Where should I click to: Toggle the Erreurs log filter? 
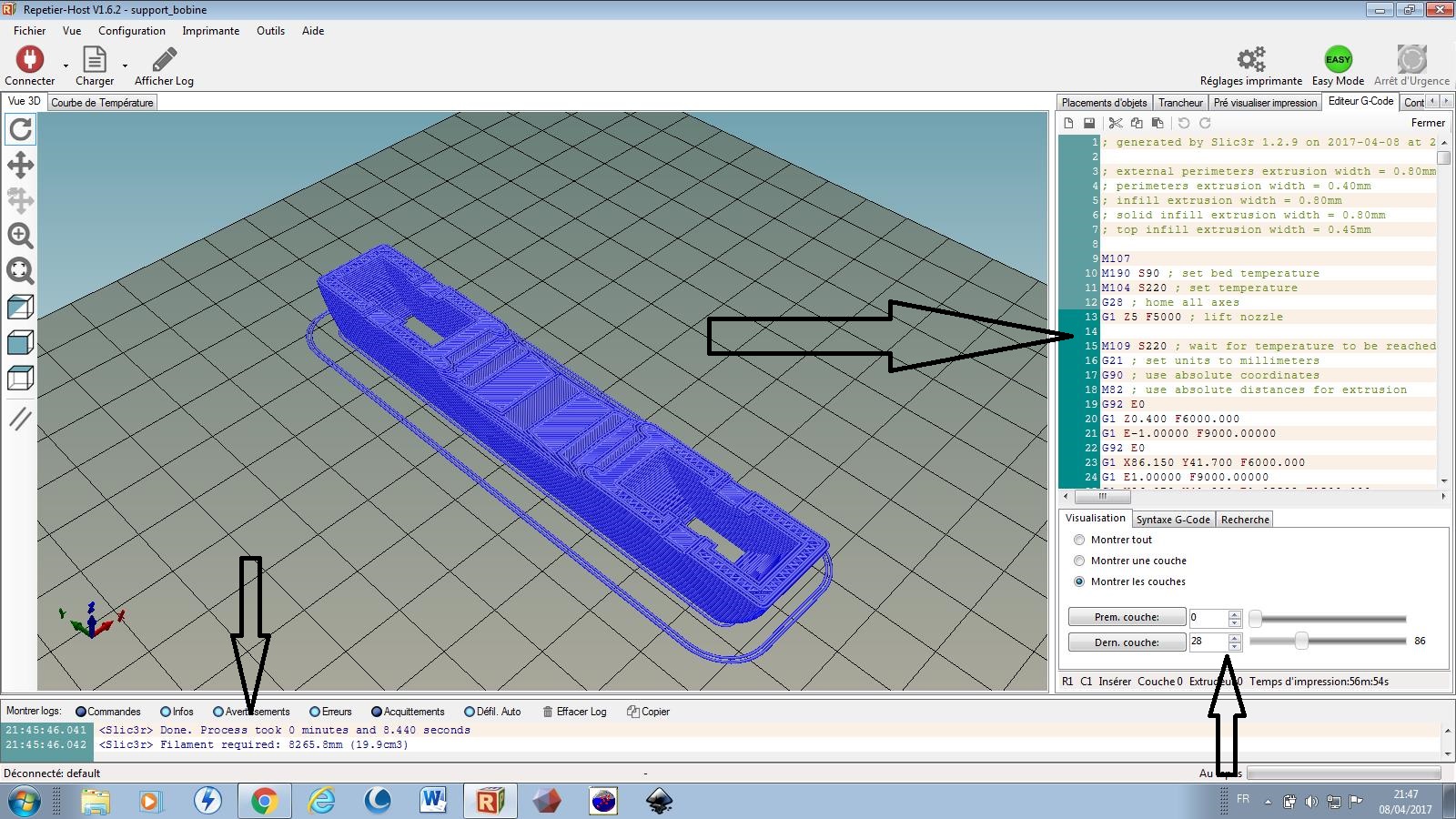pyautogui.click(x=315, y=712)
